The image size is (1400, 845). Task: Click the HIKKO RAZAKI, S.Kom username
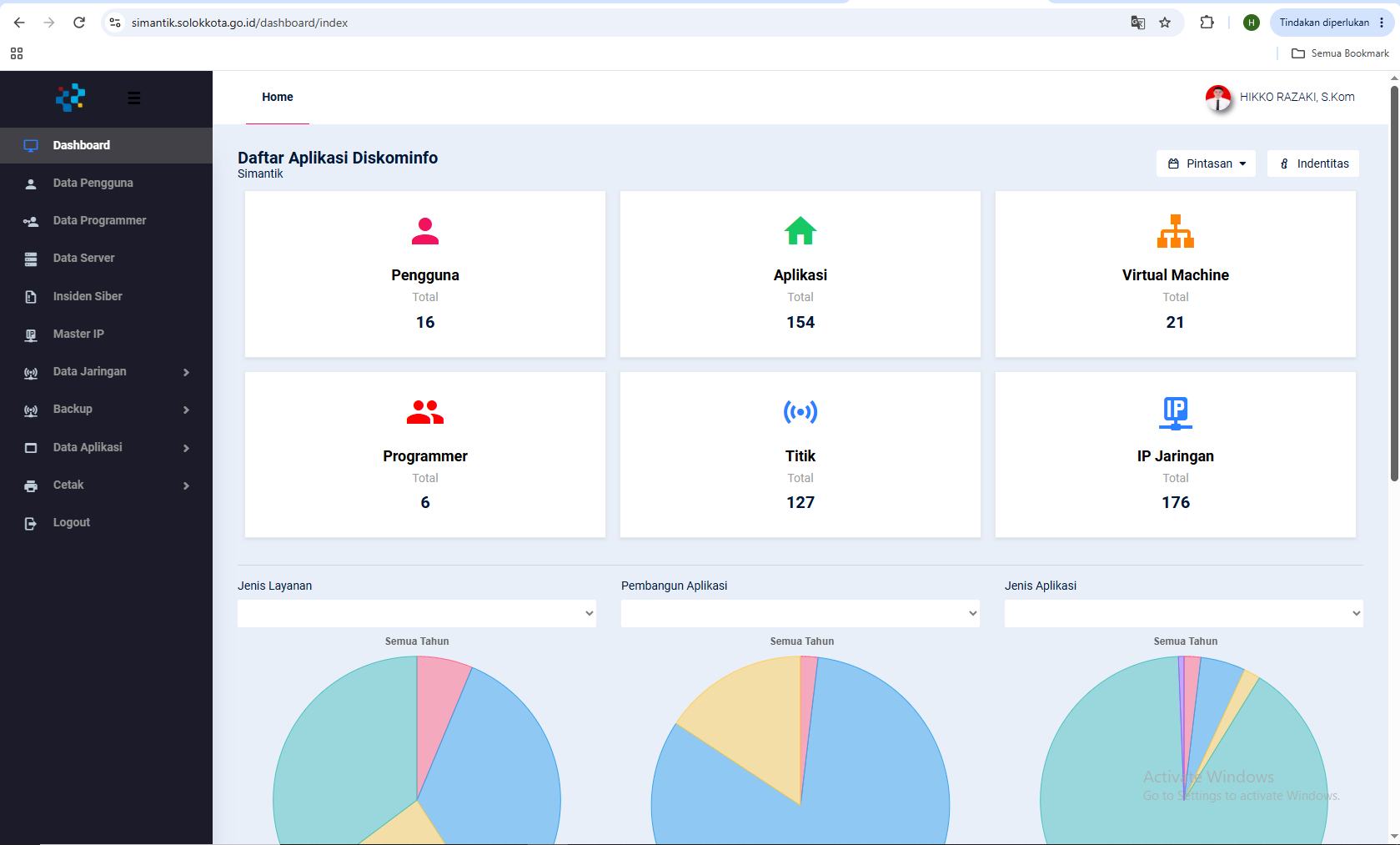click(x=1297, y=98)
